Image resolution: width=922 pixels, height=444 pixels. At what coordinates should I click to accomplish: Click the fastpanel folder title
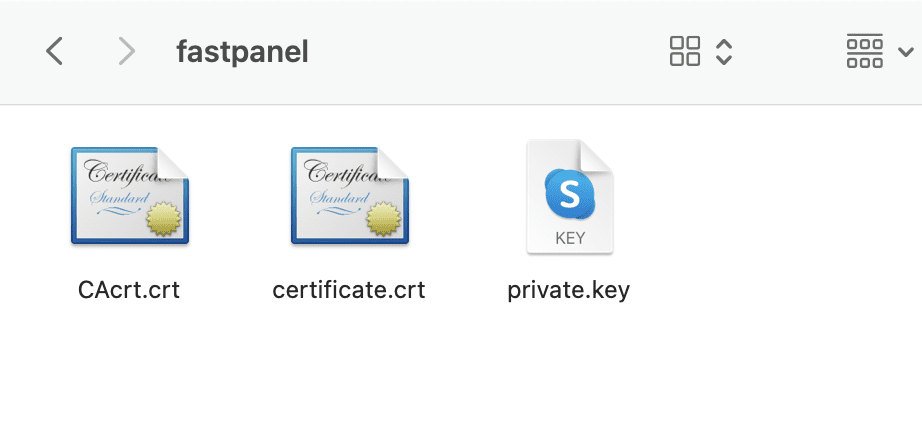(242, 51)
